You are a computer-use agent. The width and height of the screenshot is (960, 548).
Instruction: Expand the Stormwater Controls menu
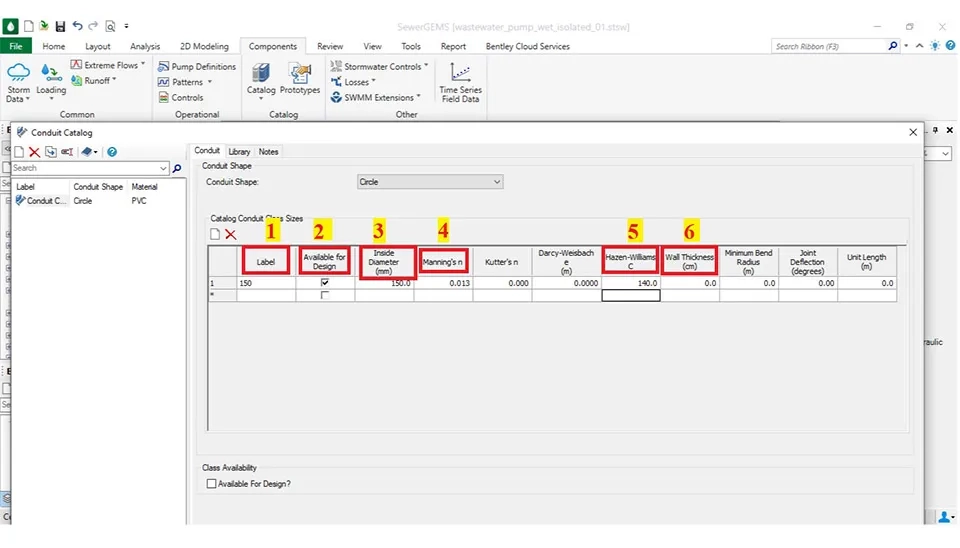click(380, 66)
